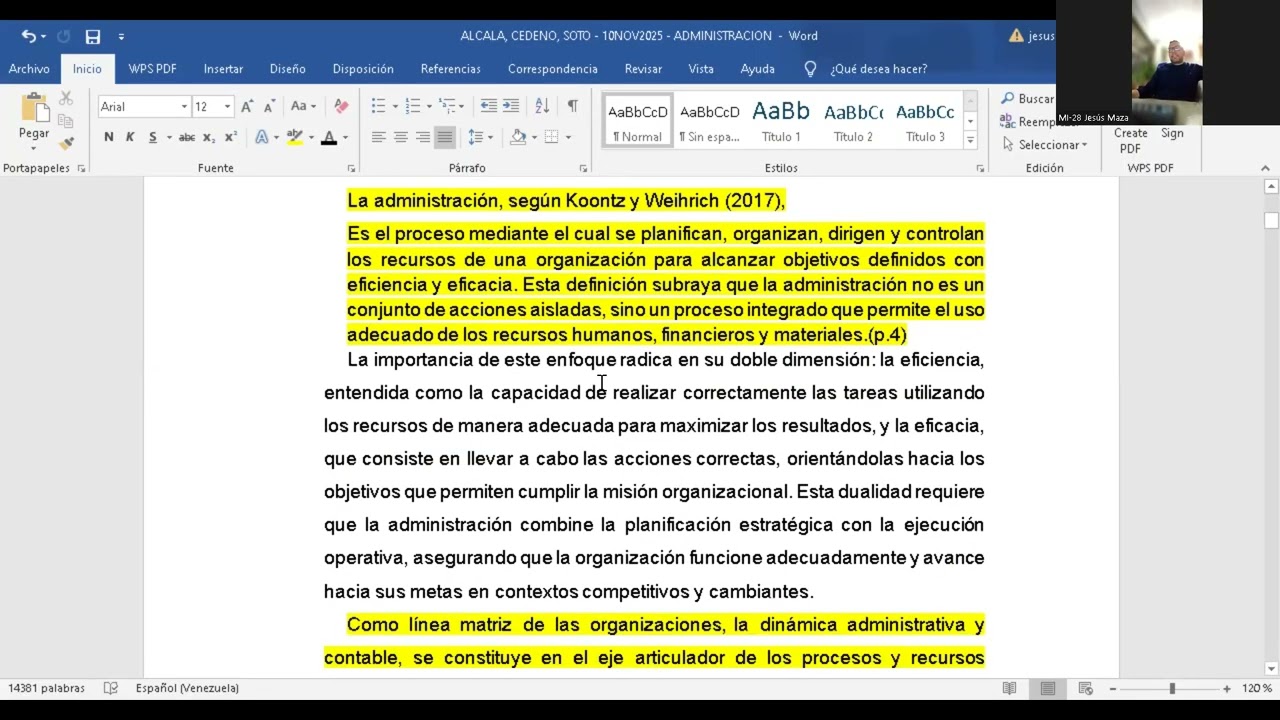Collapse the ribbon with the chevron

click(x=1265, y=168)
